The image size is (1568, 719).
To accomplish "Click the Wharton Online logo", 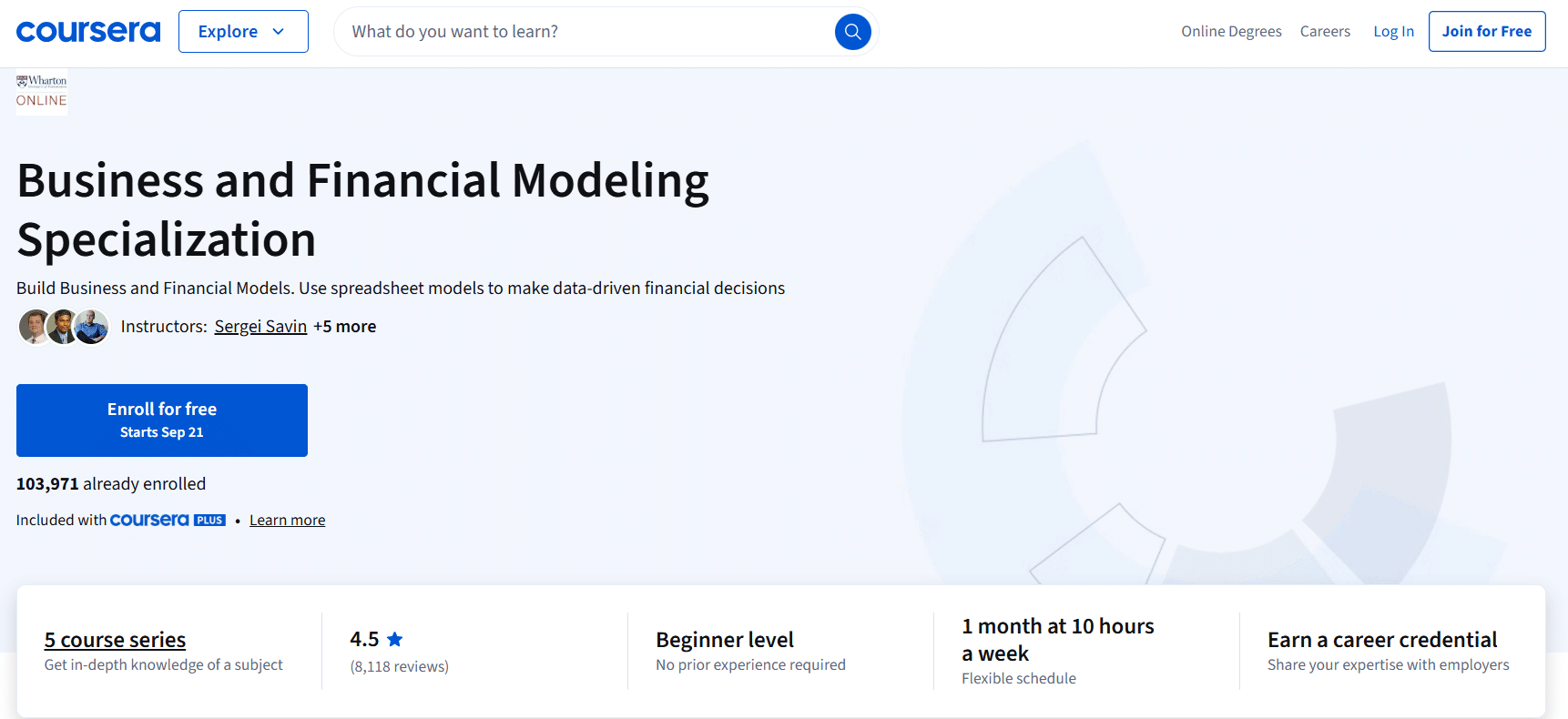I will coord(42,92).
